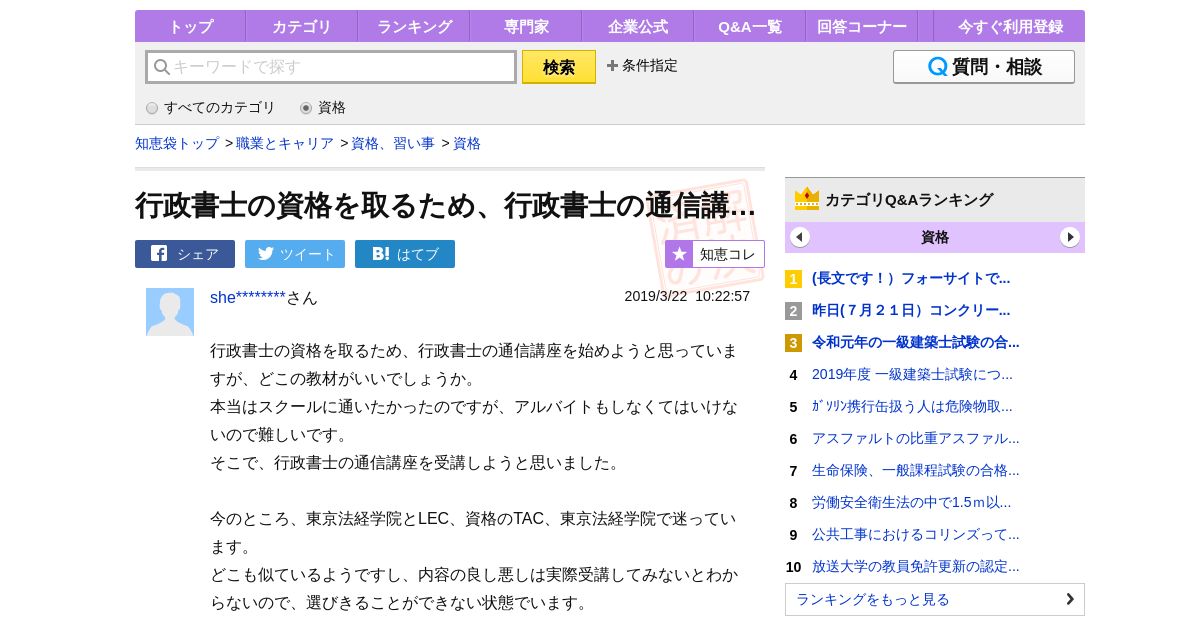Click the plus icon for 条件指定
This screenshot has height=630, width=1200.
[612, 66]
